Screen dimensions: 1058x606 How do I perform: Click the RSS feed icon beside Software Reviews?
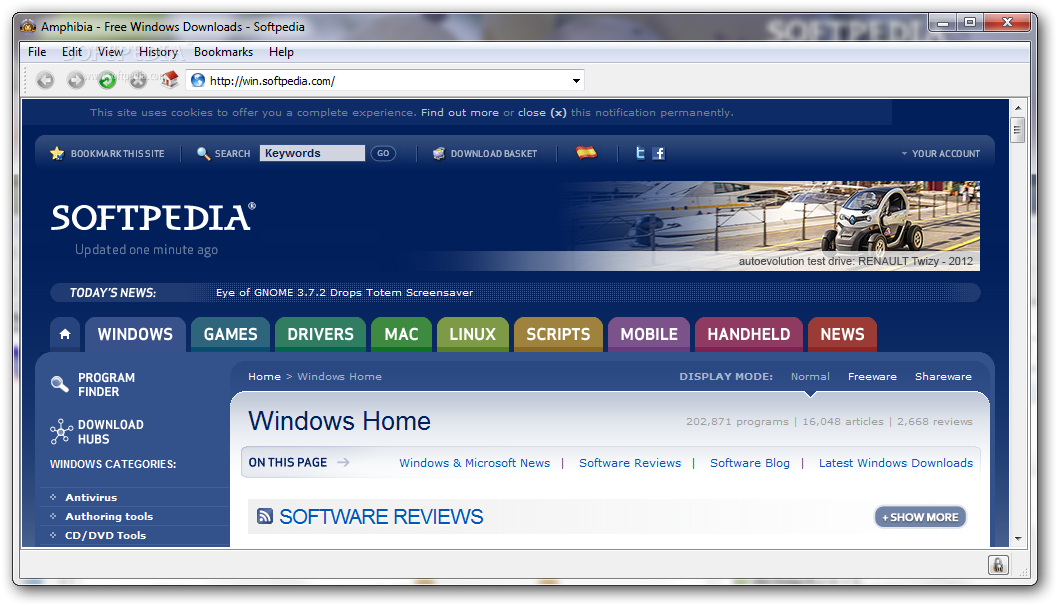[x=265, y=516]
